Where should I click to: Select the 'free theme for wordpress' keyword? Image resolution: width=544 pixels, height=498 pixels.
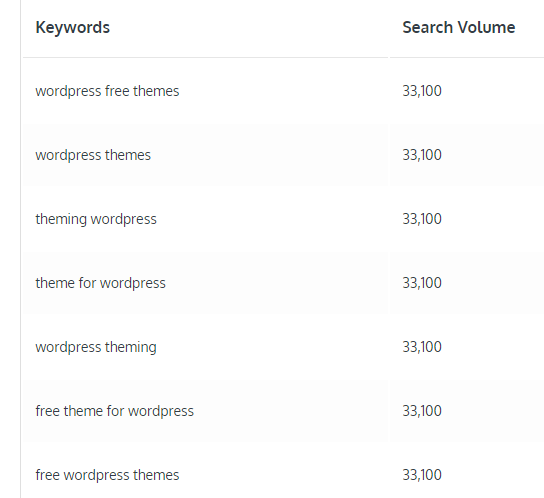click(x=114, y=411)
